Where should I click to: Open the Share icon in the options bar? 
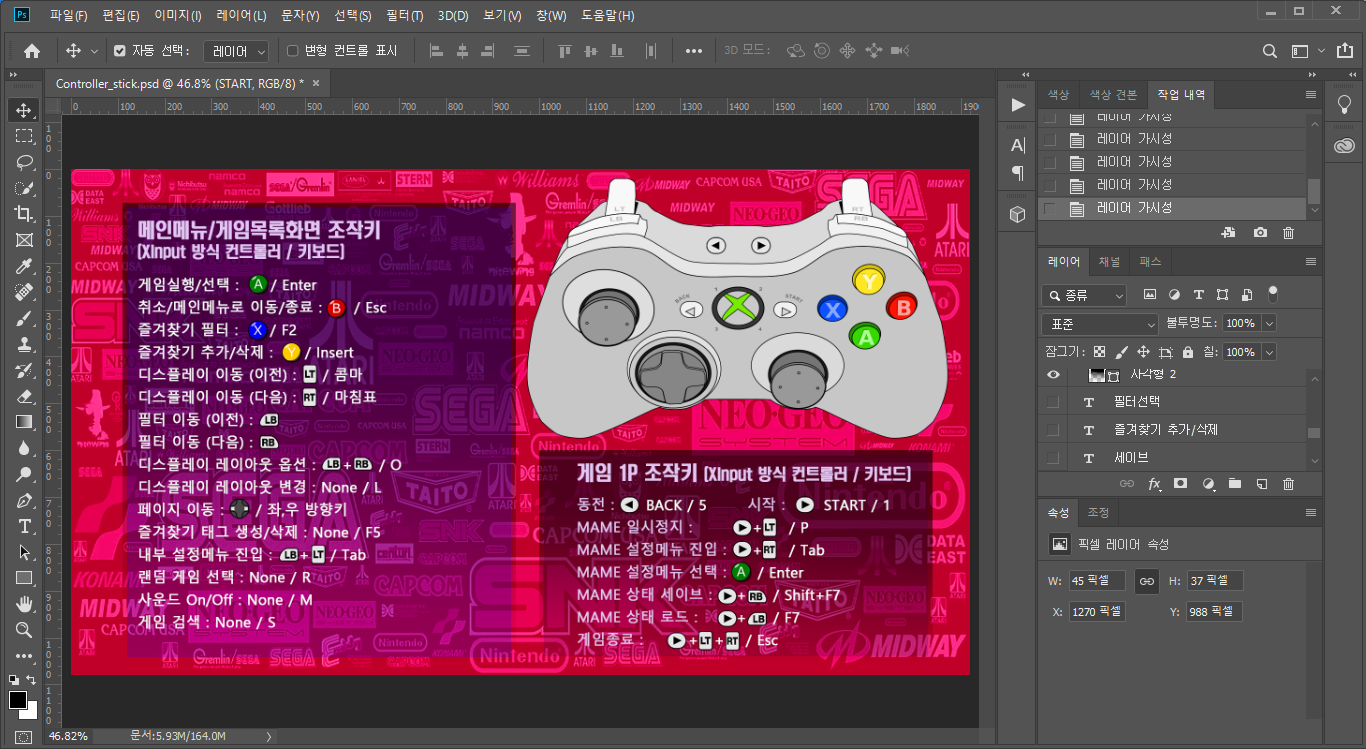click(1344, 51)
